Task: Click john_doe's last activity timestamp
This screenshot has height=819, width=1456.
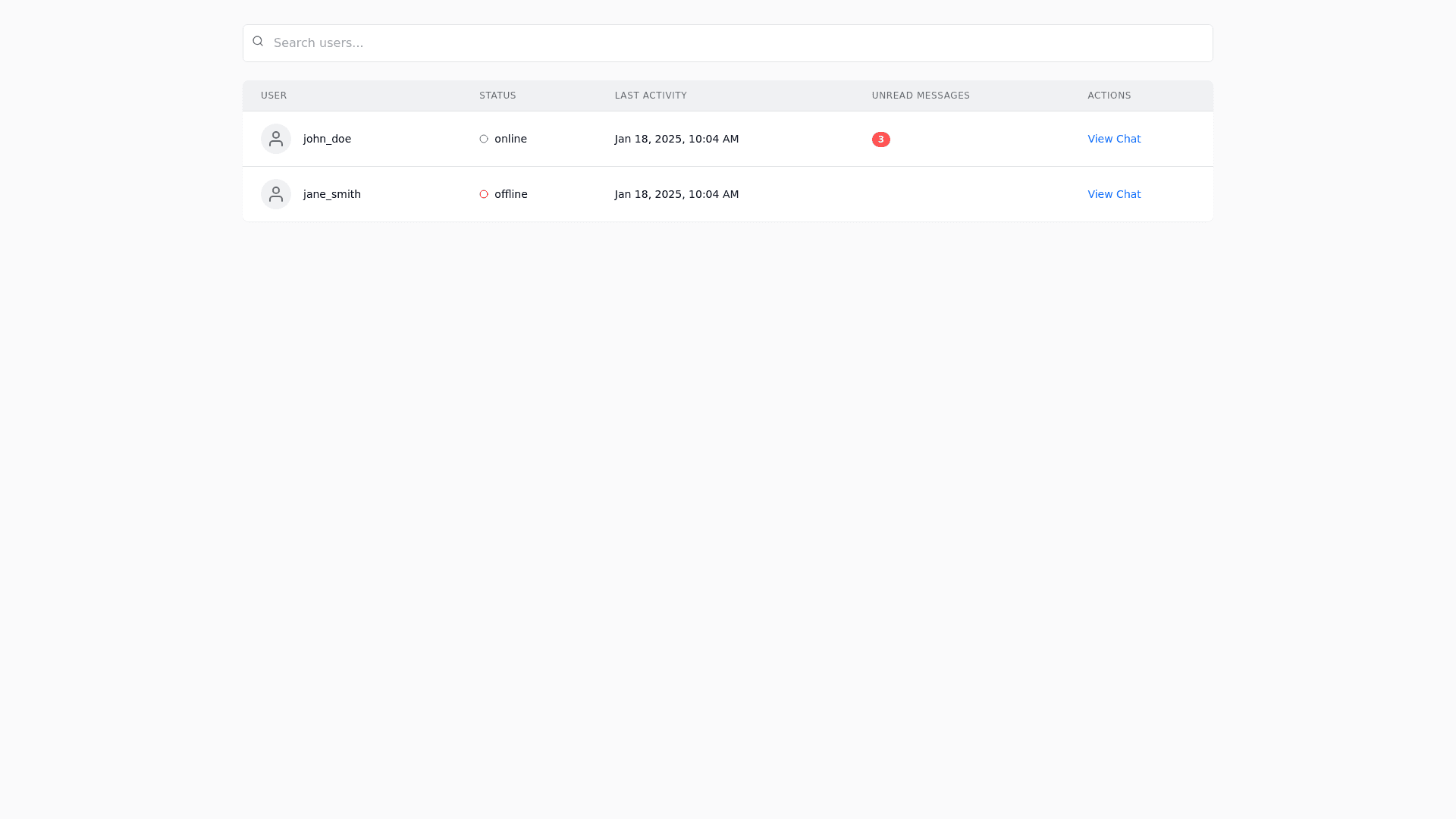Action: click(x=676, y=139)
